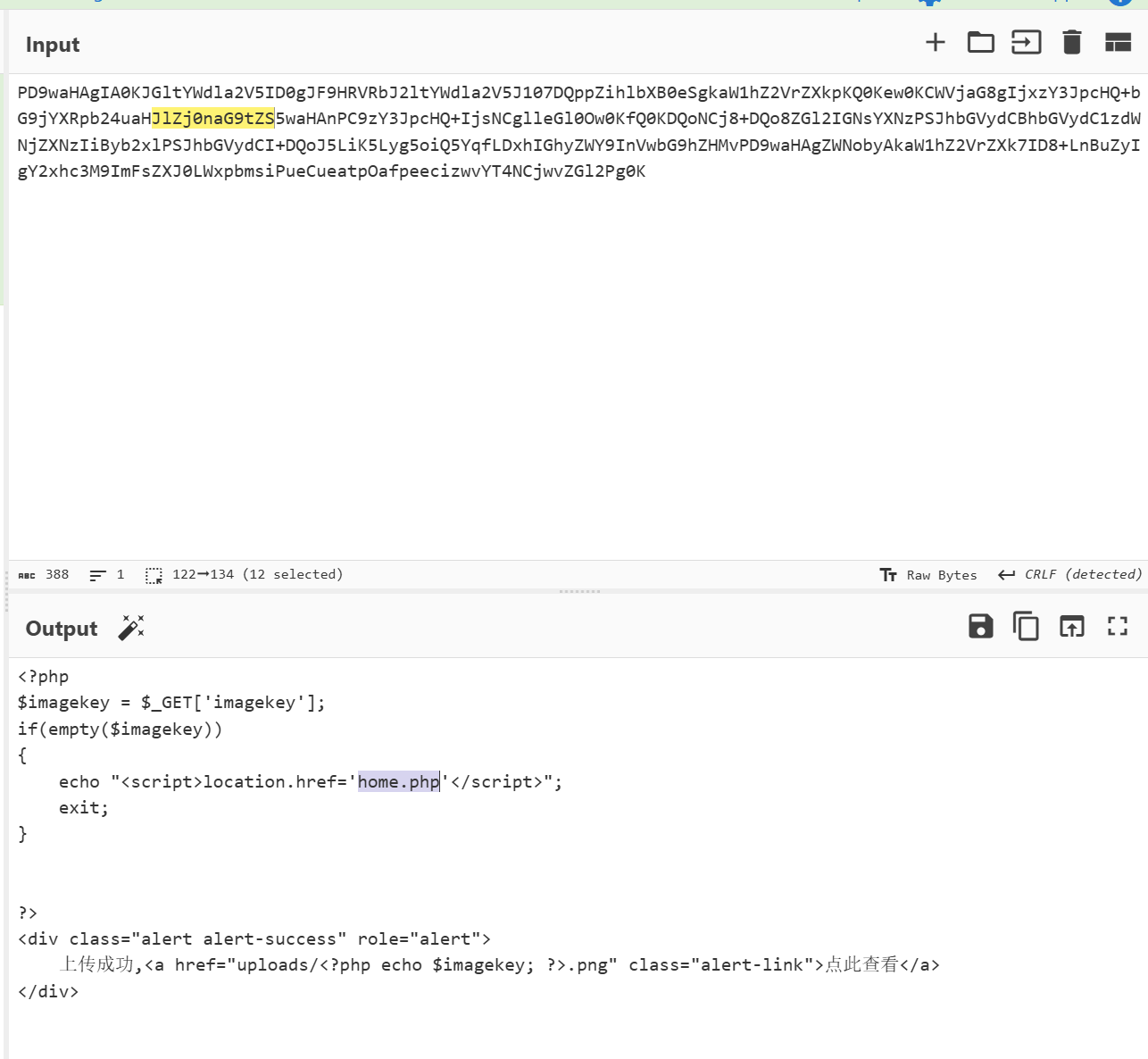Viewport: 1148px width, 1059px height.
Task: Open file as input icon
Action: 1026,42
